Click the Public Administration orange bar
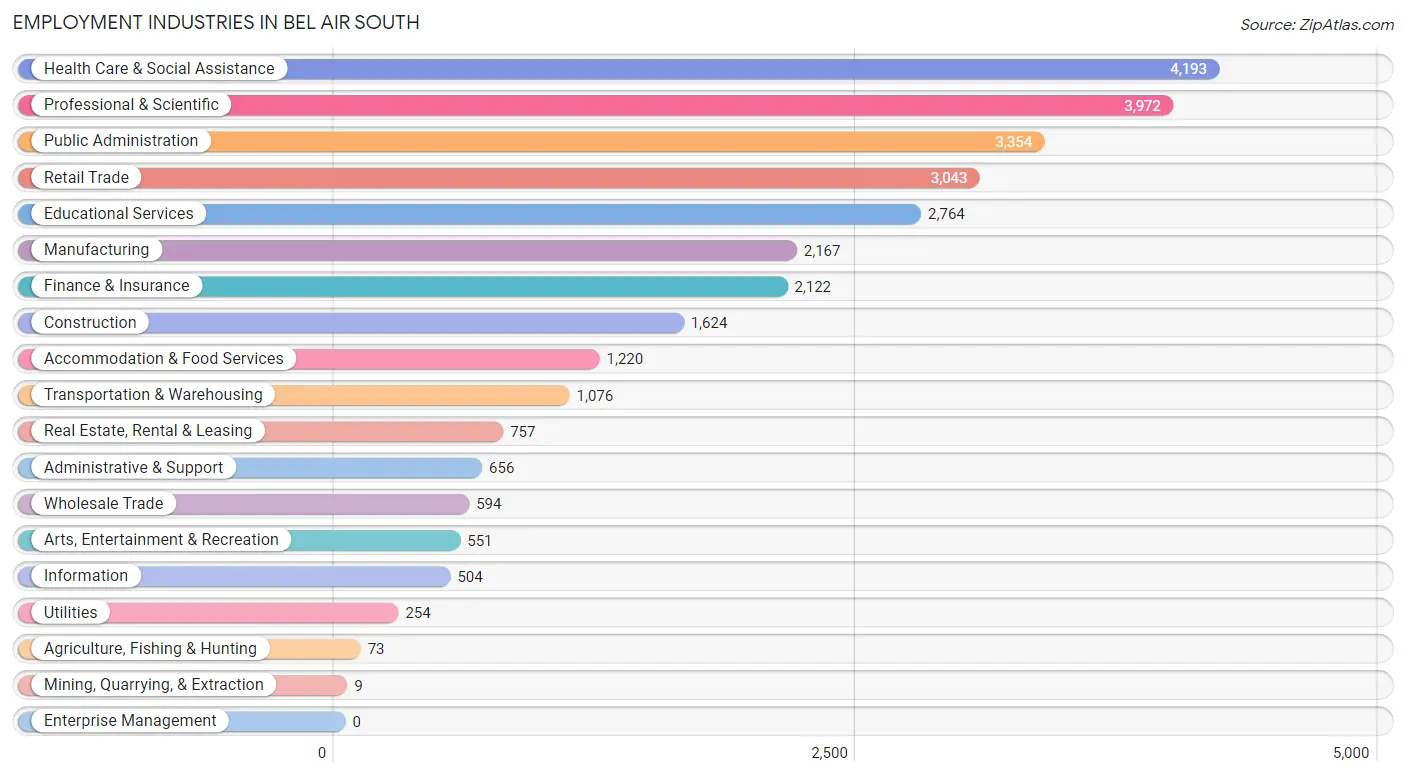This screenshot has width=1406, height=776. click(x=531, y=142)
